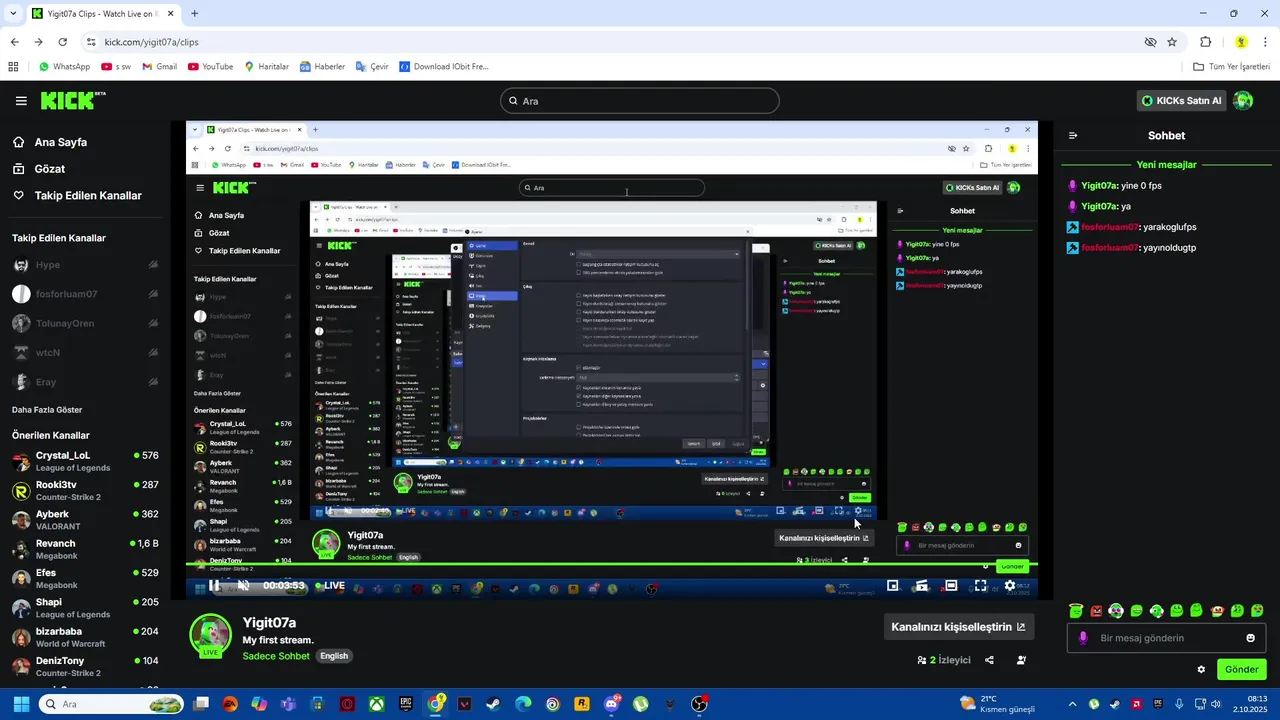
Task: Click the follow user icon beside share
Action: (1021, 660)
